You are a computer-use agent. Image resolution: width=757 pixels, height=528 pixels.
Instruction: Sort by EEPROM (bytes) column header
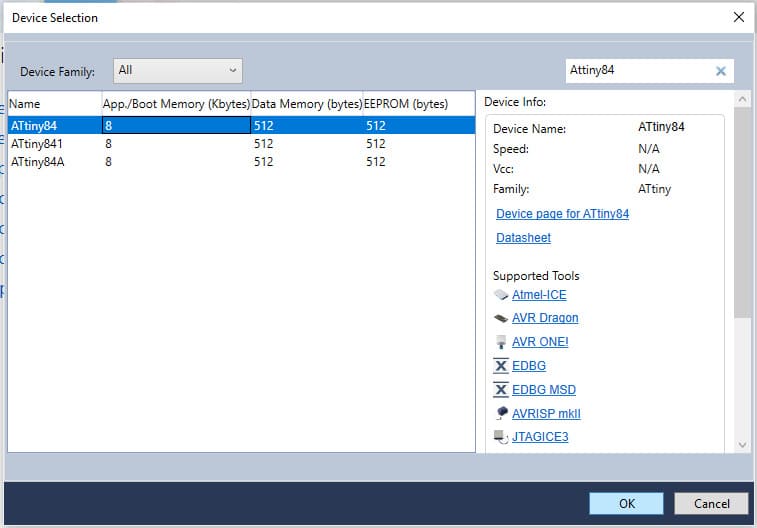click(418, 104)
